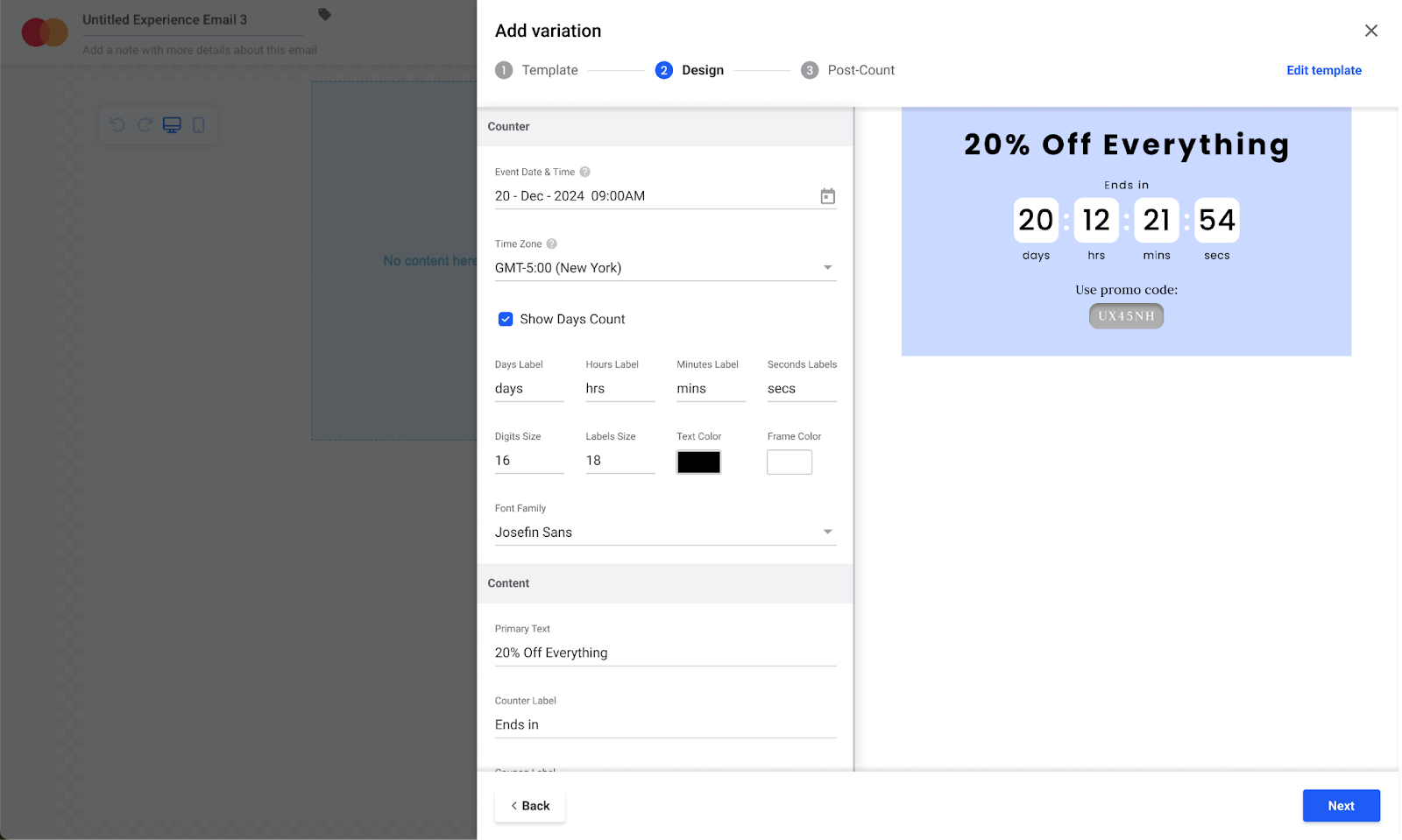This screenshot has height=840, width=1402.
Task: Open the event date calendar picker
Action: (827, 196)
